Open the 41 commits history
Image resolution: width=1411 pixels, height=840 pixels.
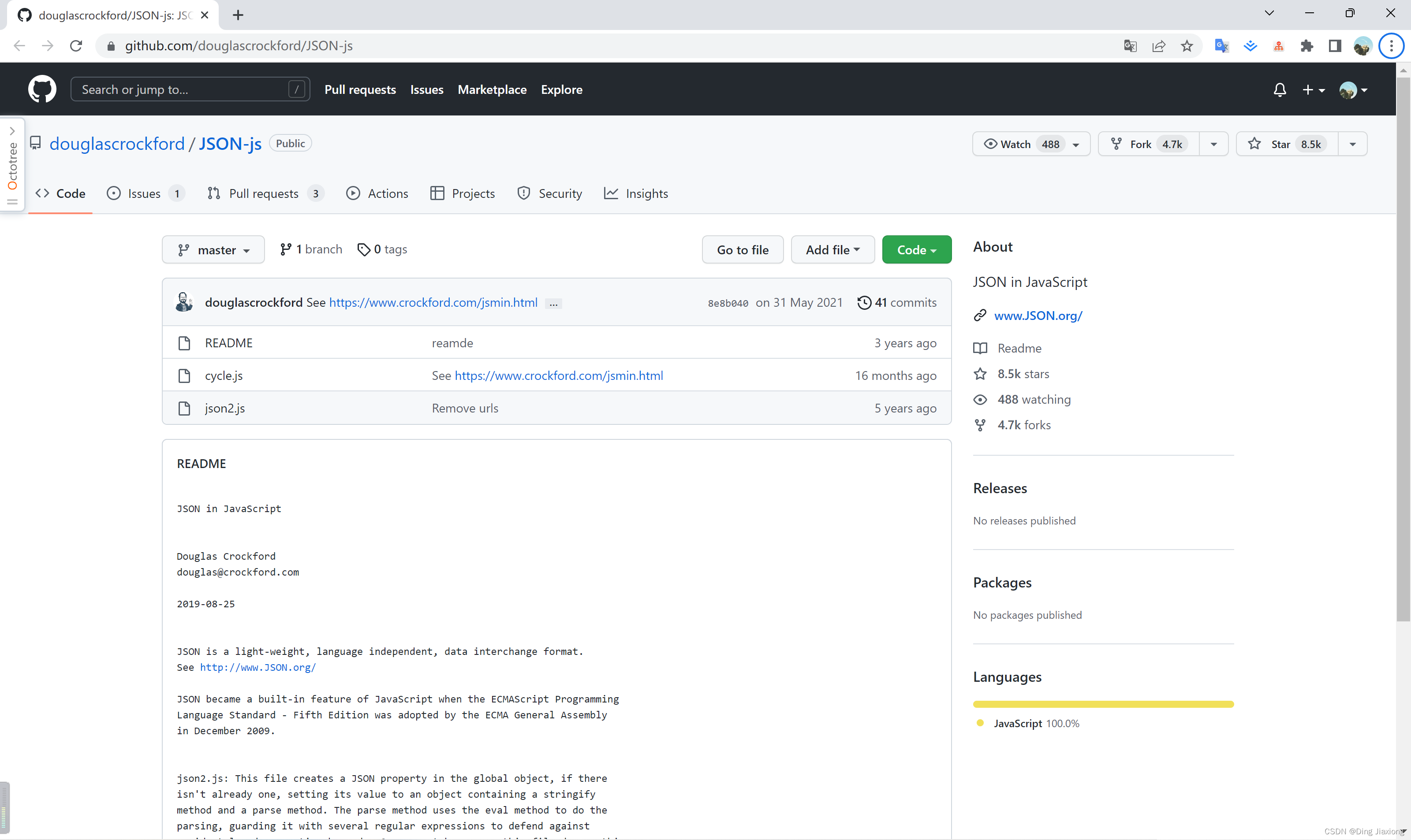pos(897,302)
